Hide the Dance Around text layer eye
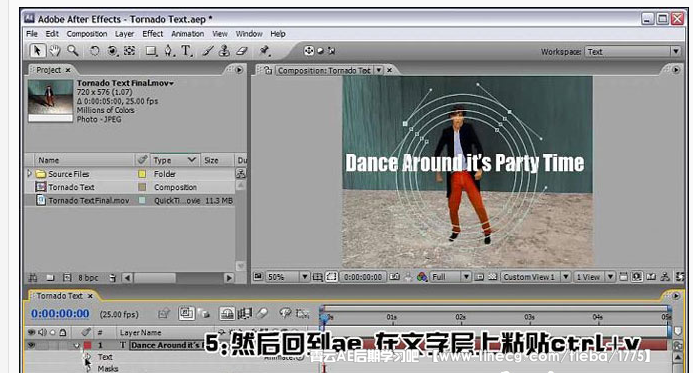 tap(31, 345)
